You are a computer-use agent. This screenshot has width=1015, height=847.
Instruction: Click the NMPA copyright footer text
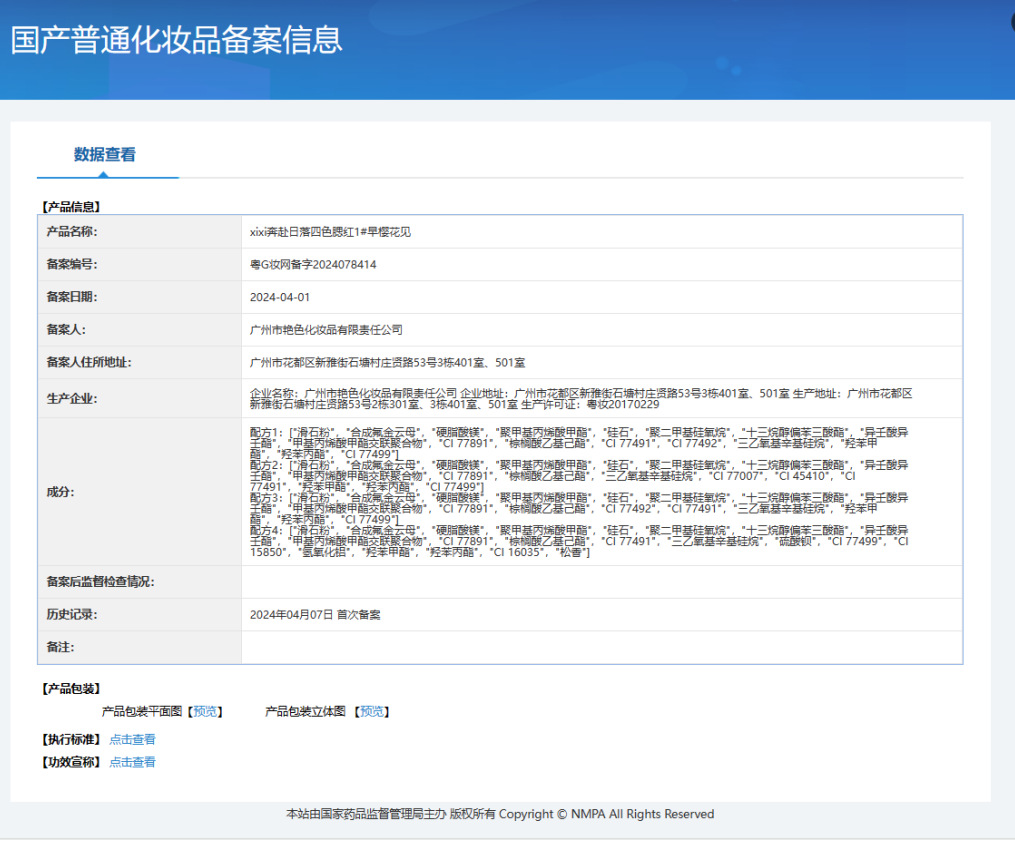pyautogui.click(x=500, y=814)
